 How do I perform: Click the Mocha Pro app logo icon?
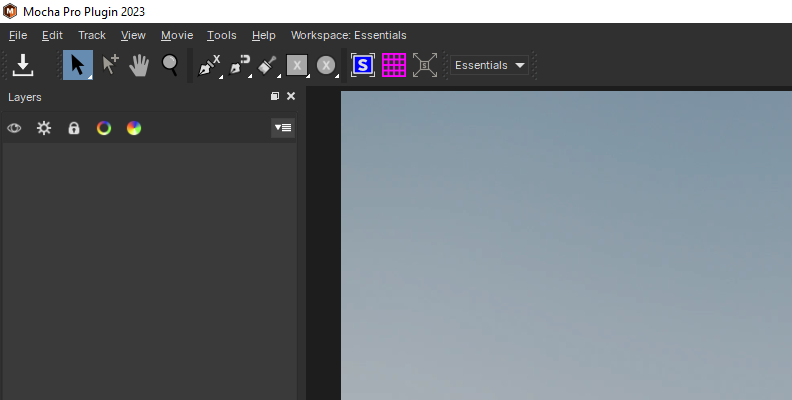(10, 11)
